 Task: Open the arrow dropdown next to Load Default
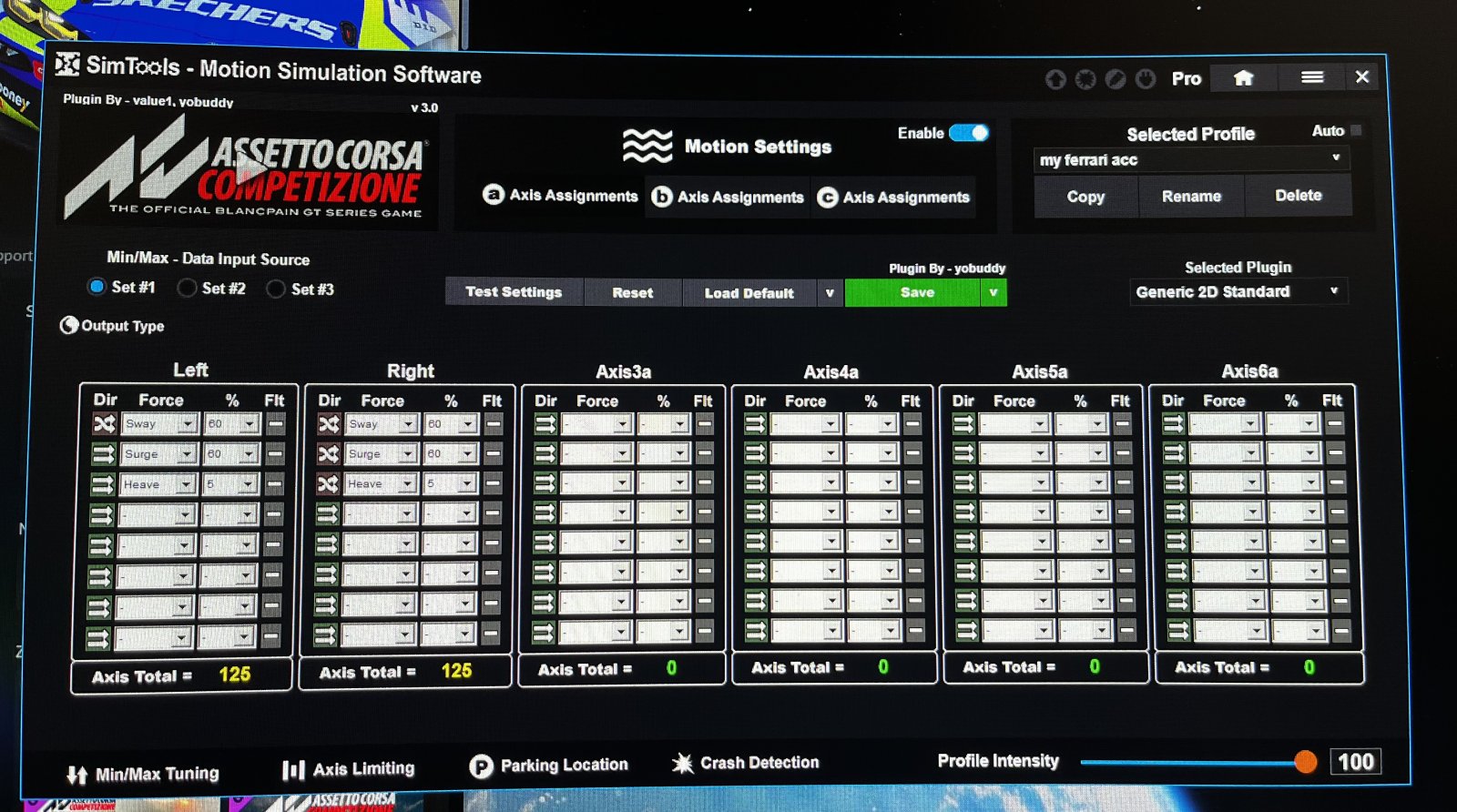830,293
